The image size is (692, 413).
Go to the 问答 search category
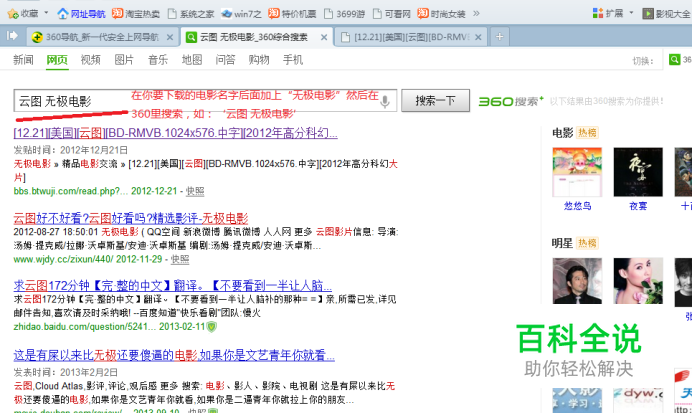(x=225, y=60)
